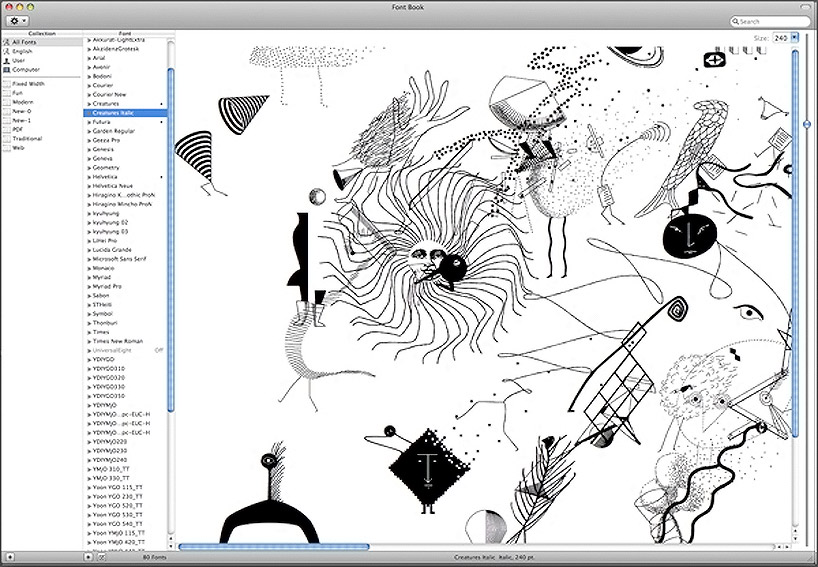818x567 pixels.
Task: Click the magnifier icon in Search field
Action: click(736, 21)
